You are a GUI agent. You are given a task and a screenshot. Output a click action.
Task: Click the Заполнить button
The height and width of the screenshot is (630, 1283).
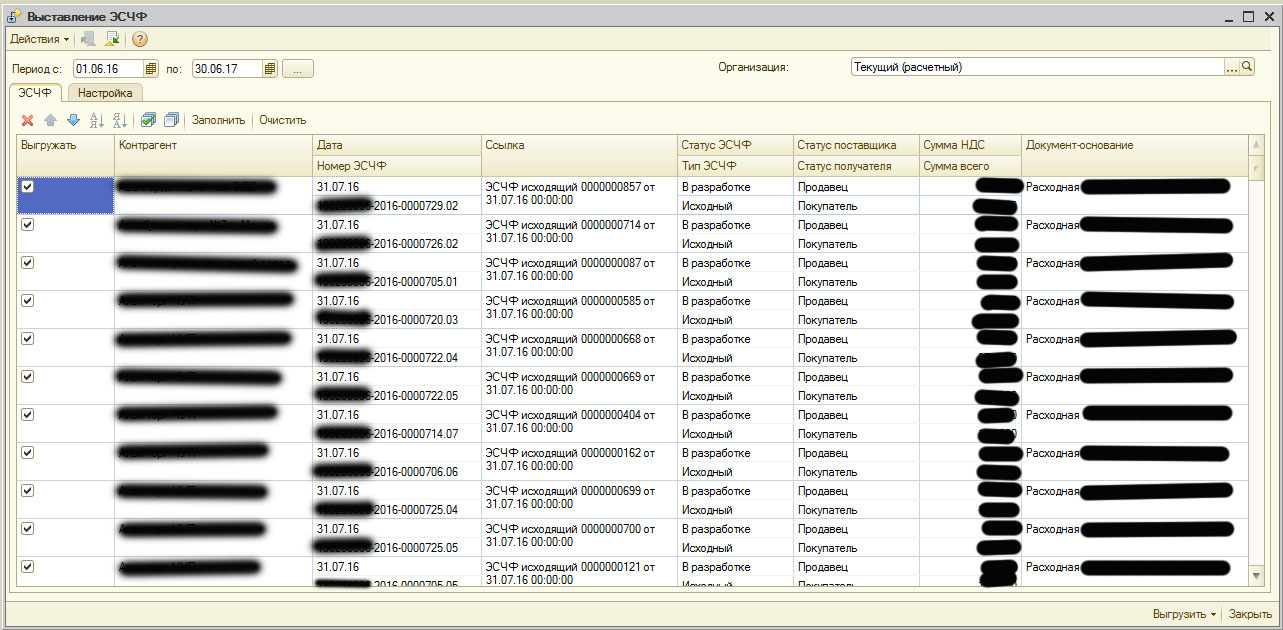pyautogui.click(x=218, y=120)
